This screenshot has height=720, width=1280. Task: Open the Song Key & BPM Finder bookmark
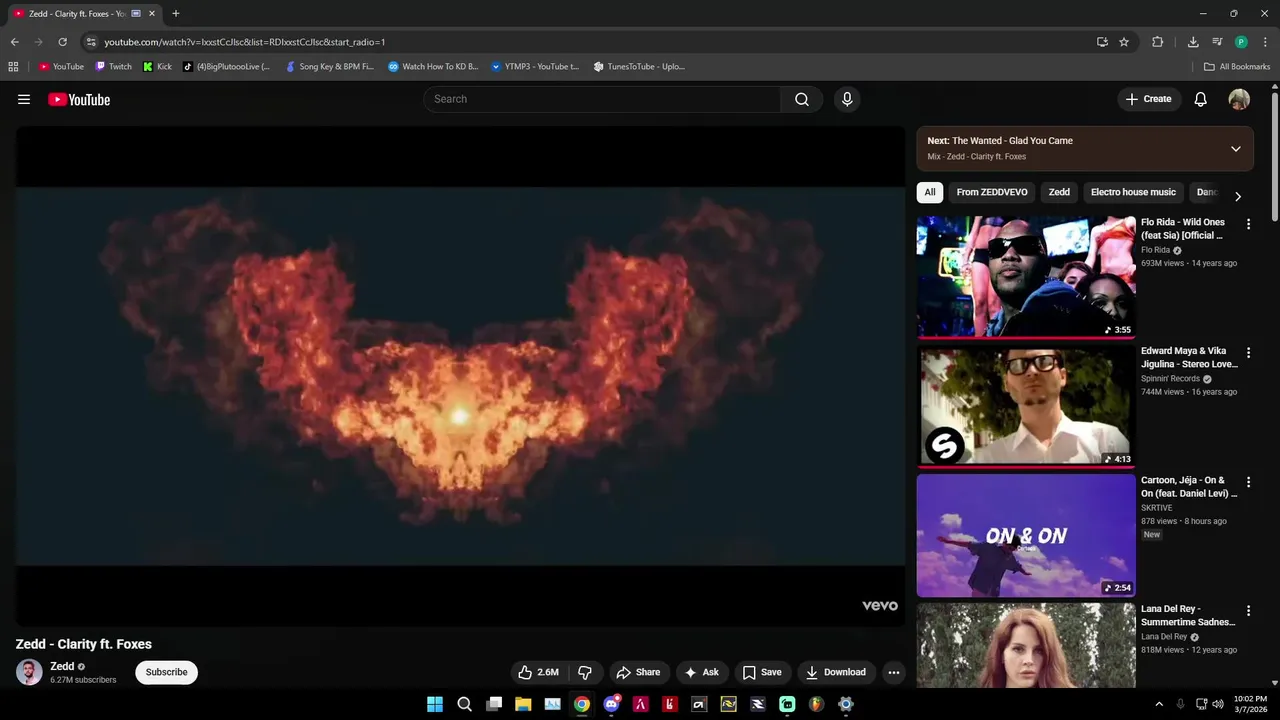329,67
